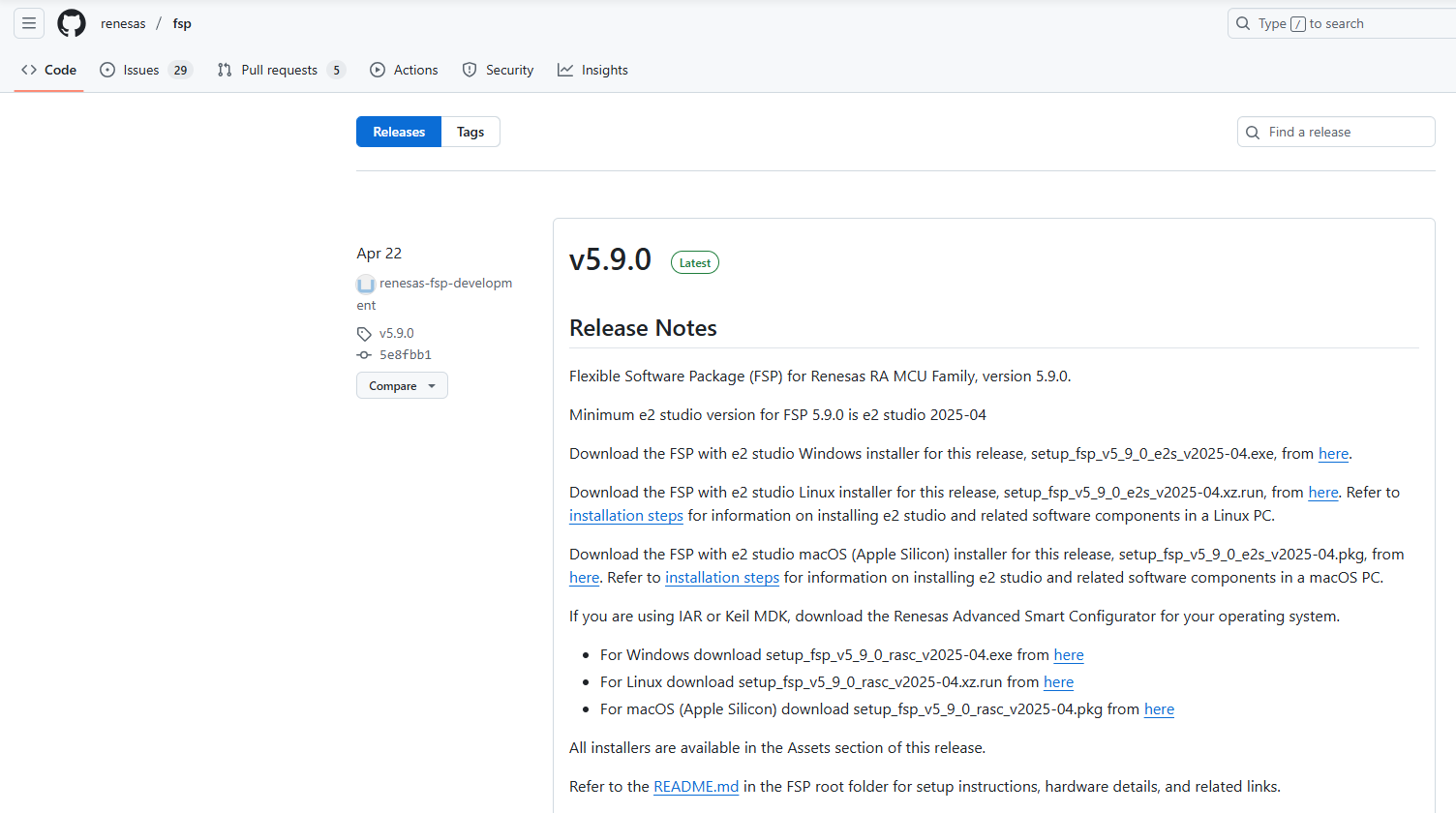Screen dimensions: 1456x813
Task: Switch to the Code tab
Action: 48,70
